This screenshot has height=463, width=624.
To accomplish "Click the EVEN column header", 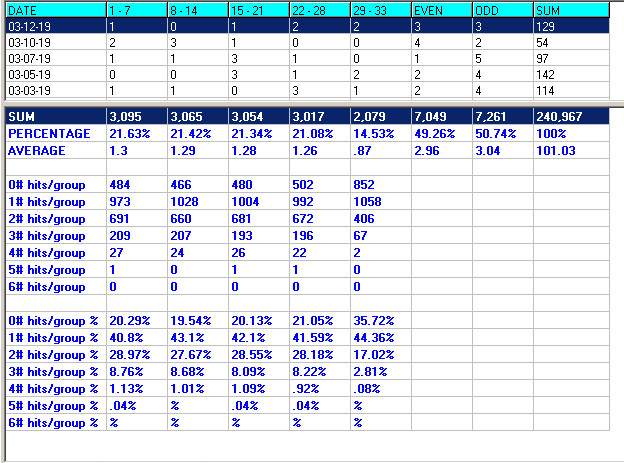I will pyautogui.click(x=441, y=10).
